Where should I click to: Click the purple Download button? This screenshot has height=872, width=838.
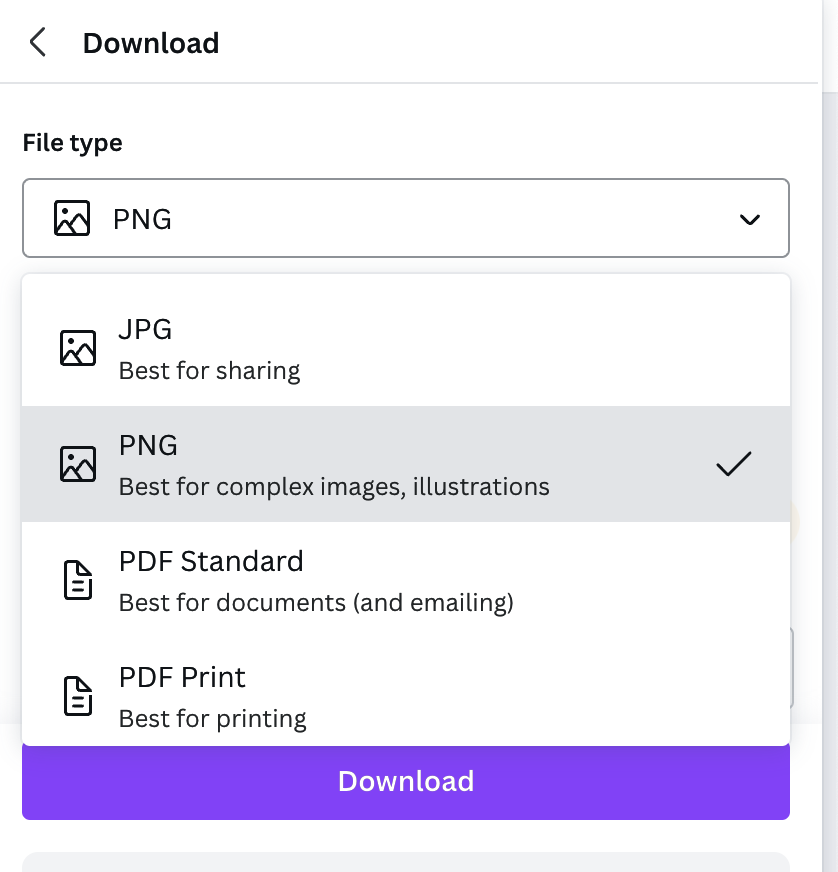click(406, 781)
